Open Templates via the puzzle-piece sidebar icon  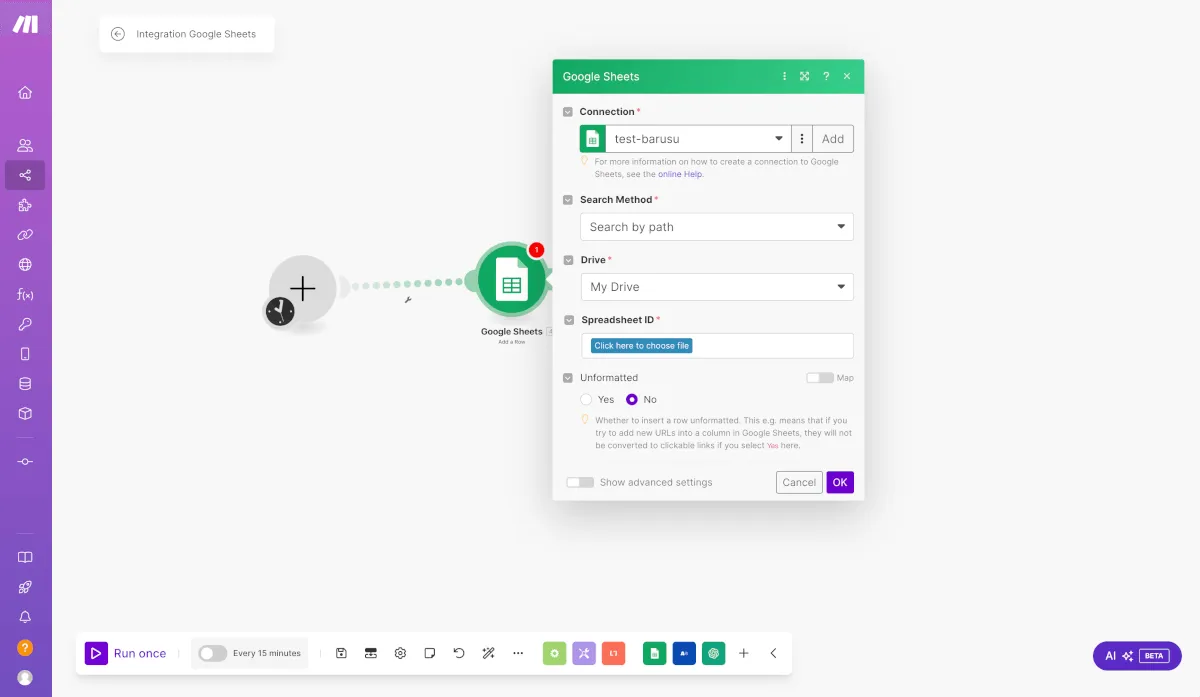point(25,205)
